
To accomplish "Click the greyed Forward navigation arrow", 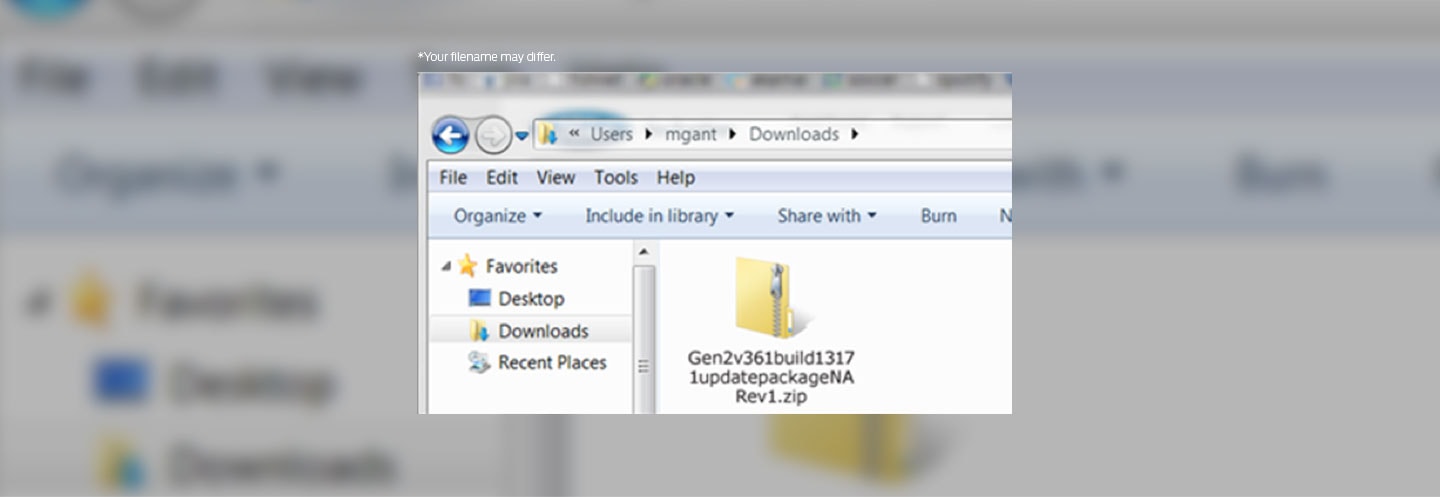I will pyautogui.click(x=492, y=135).
